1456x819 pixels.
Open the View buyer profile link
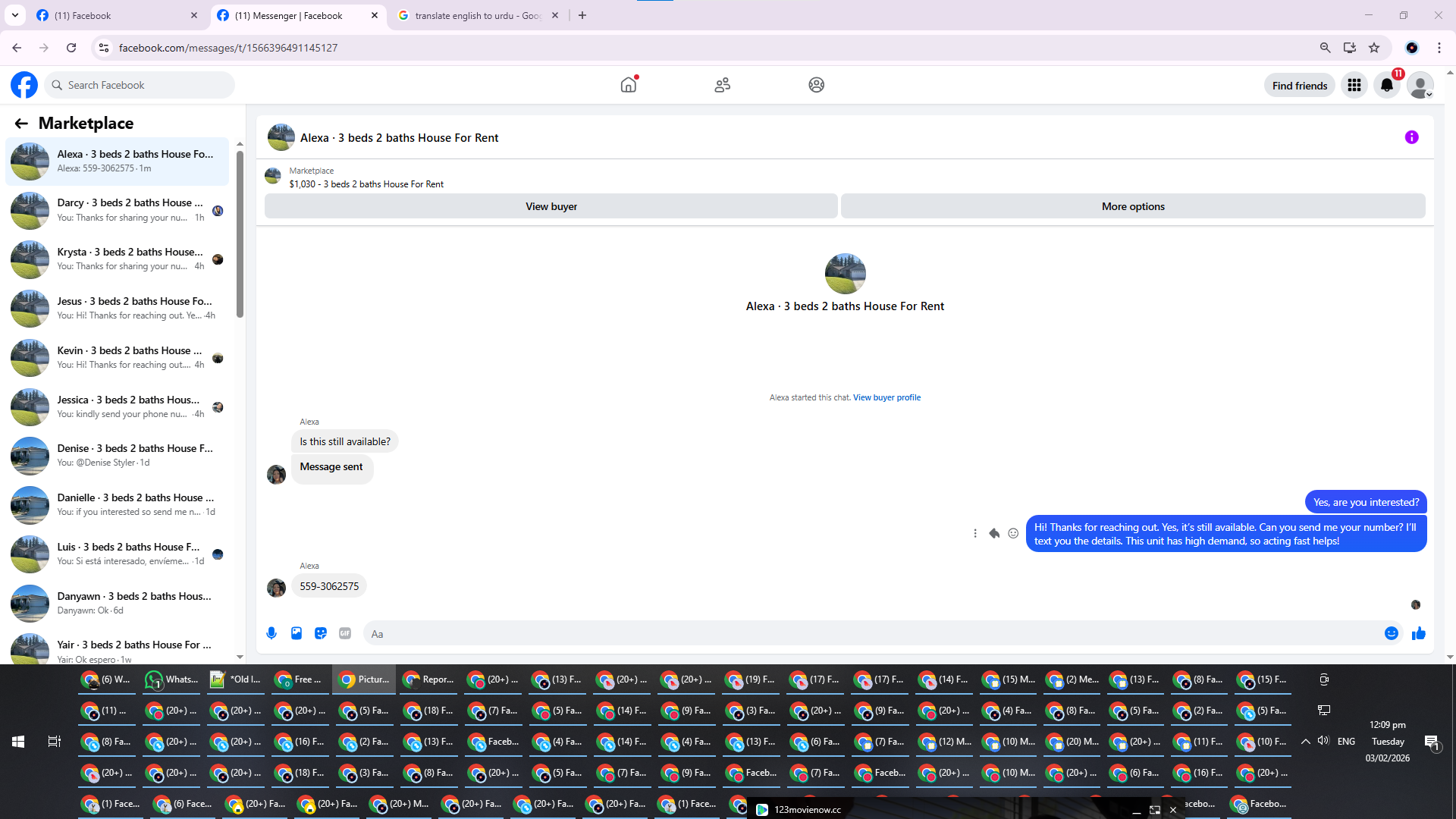(x=886, y=397)
